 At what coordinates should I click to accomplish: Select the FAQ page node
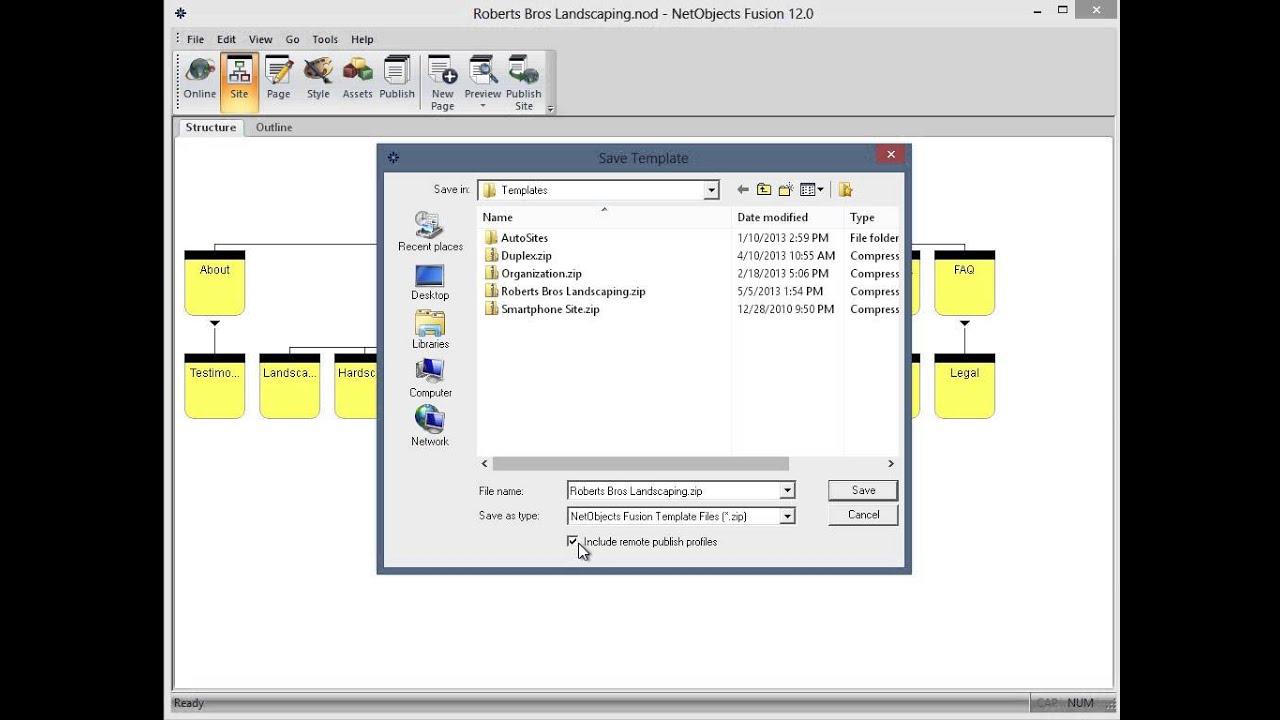coord(964,283)
